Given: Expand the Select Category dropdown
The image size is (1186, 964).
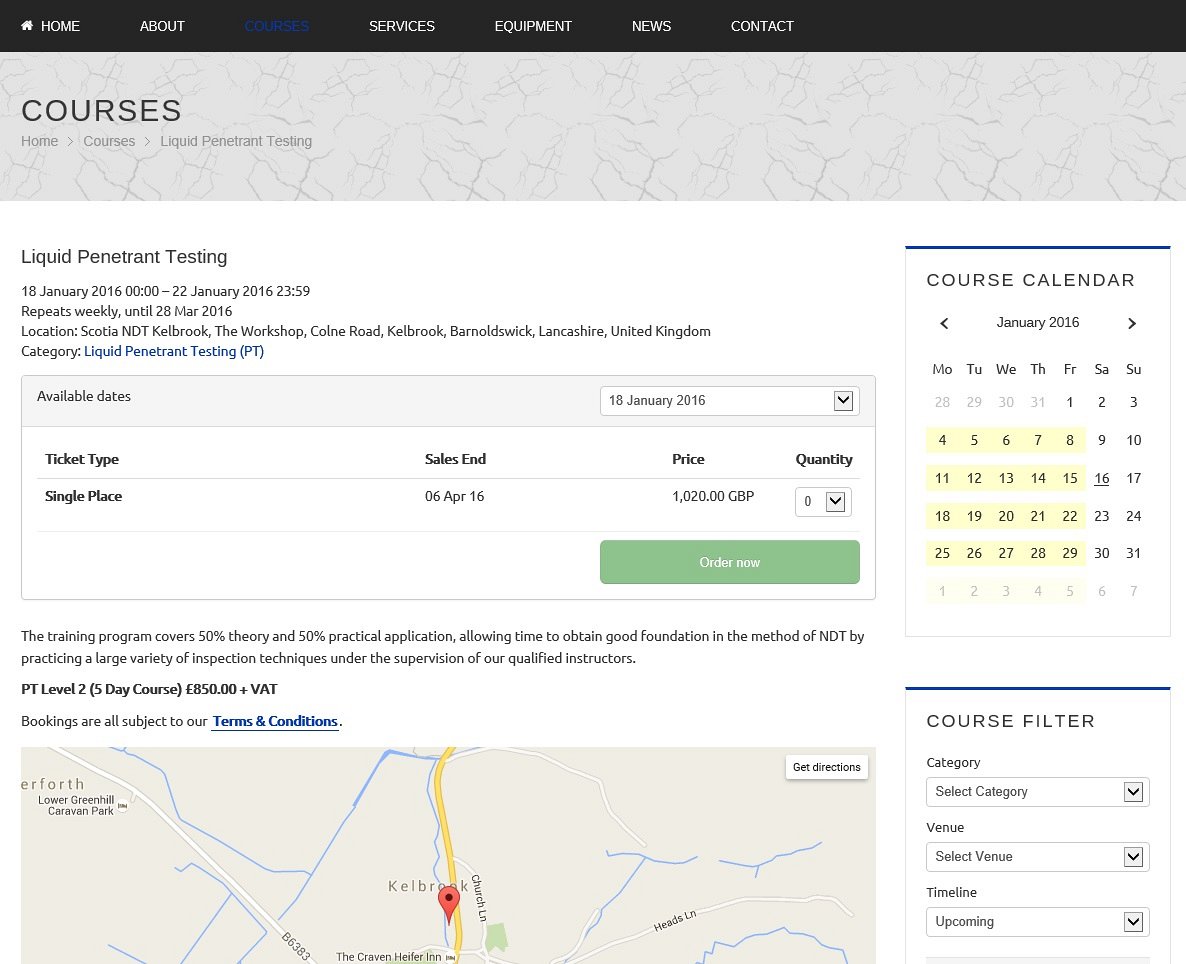Looking at the screenshot, I should [1037, 792].
